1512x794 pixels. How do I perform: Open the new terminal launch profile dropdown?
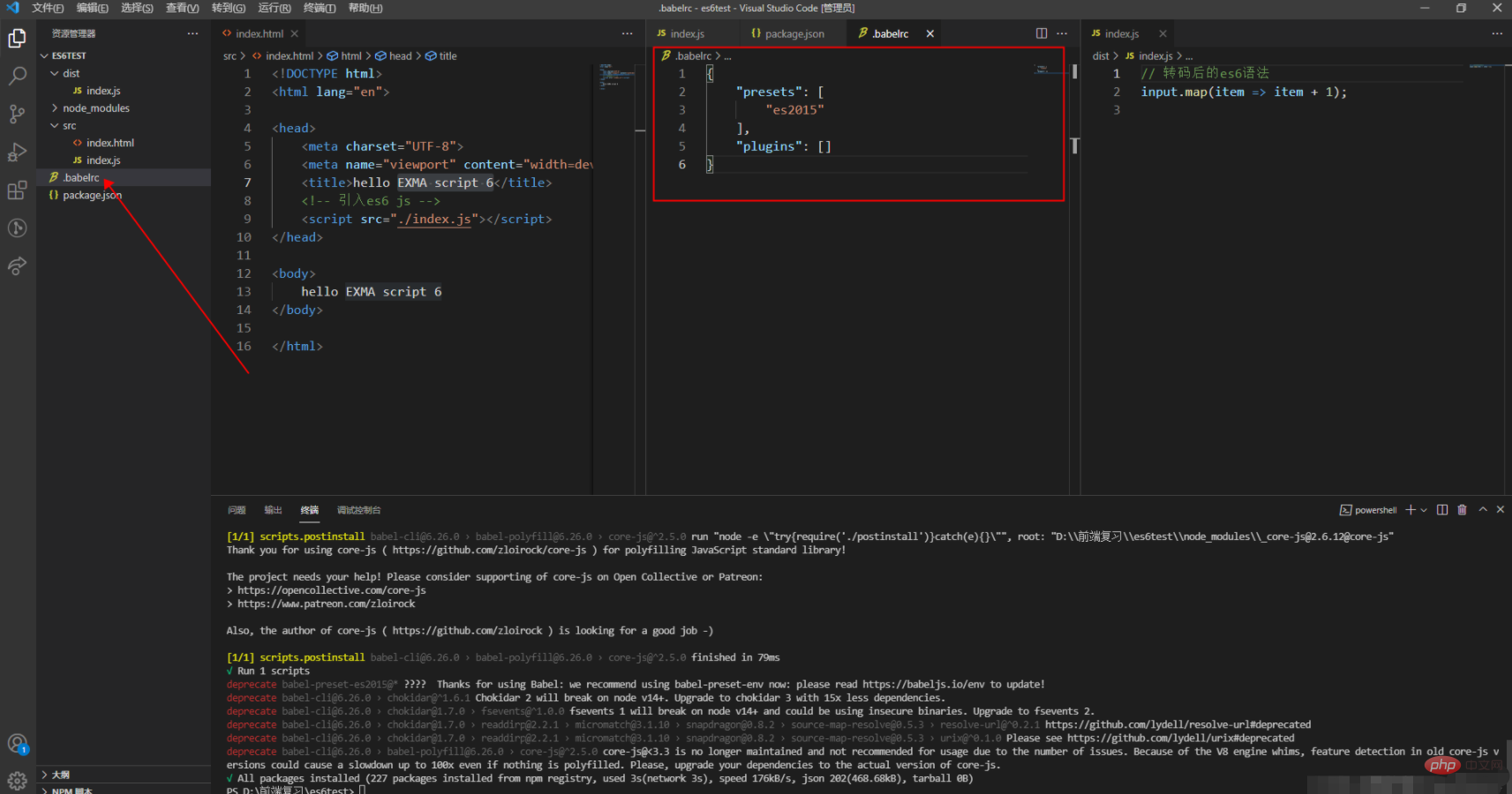(x=1424, y=510)
